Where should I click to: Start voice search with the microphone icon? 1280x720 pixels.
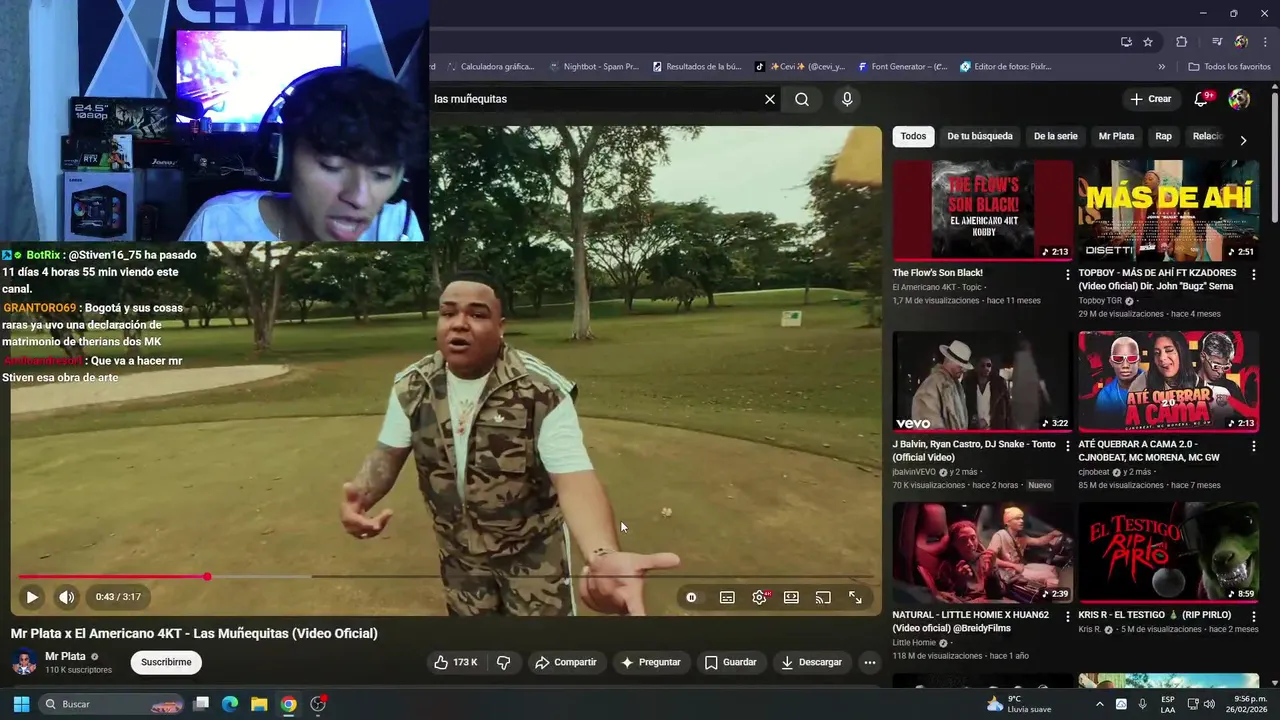[x=847, y=99]
